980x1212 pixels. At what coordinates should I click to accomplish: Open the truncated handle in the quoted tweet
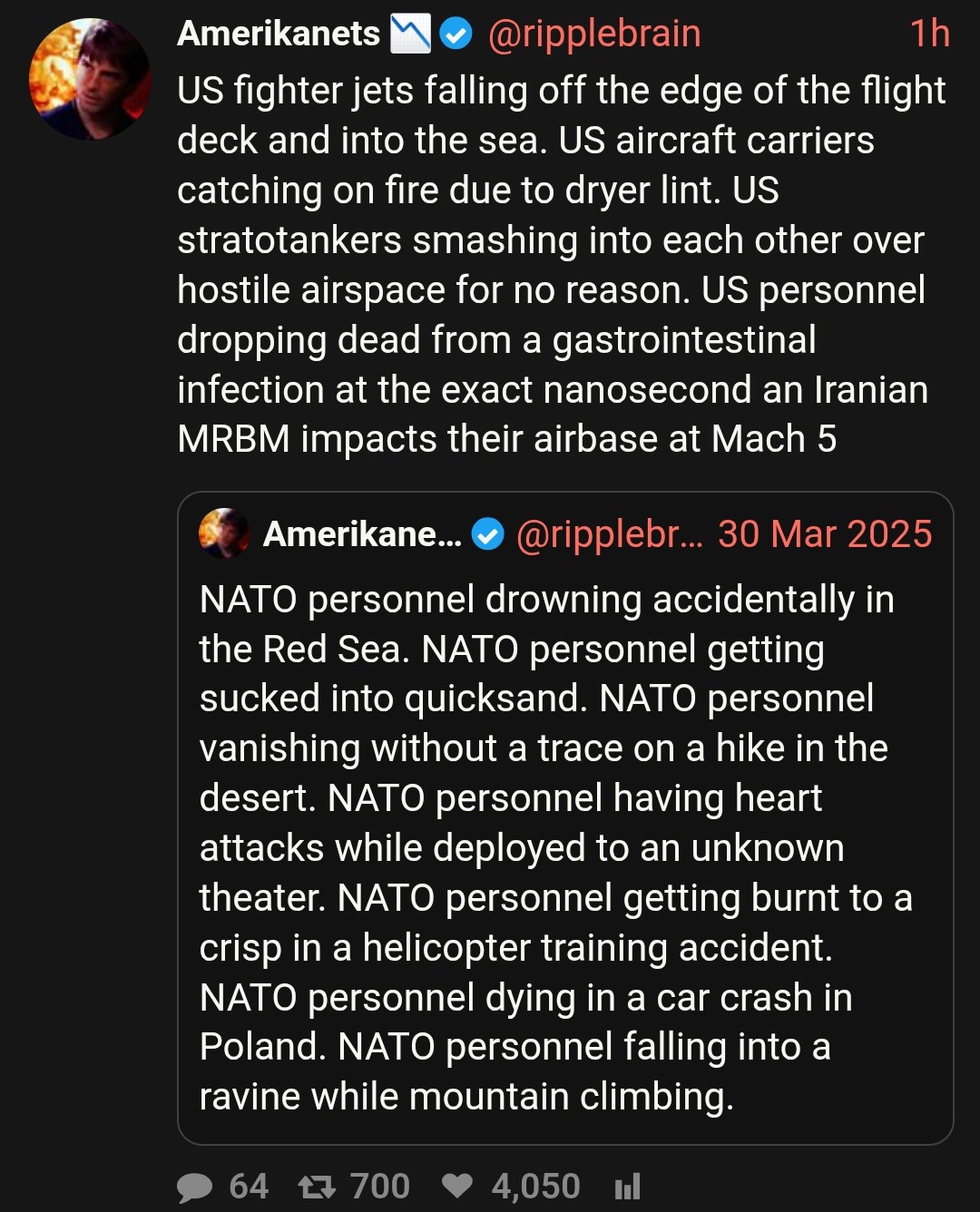point(609,534)
